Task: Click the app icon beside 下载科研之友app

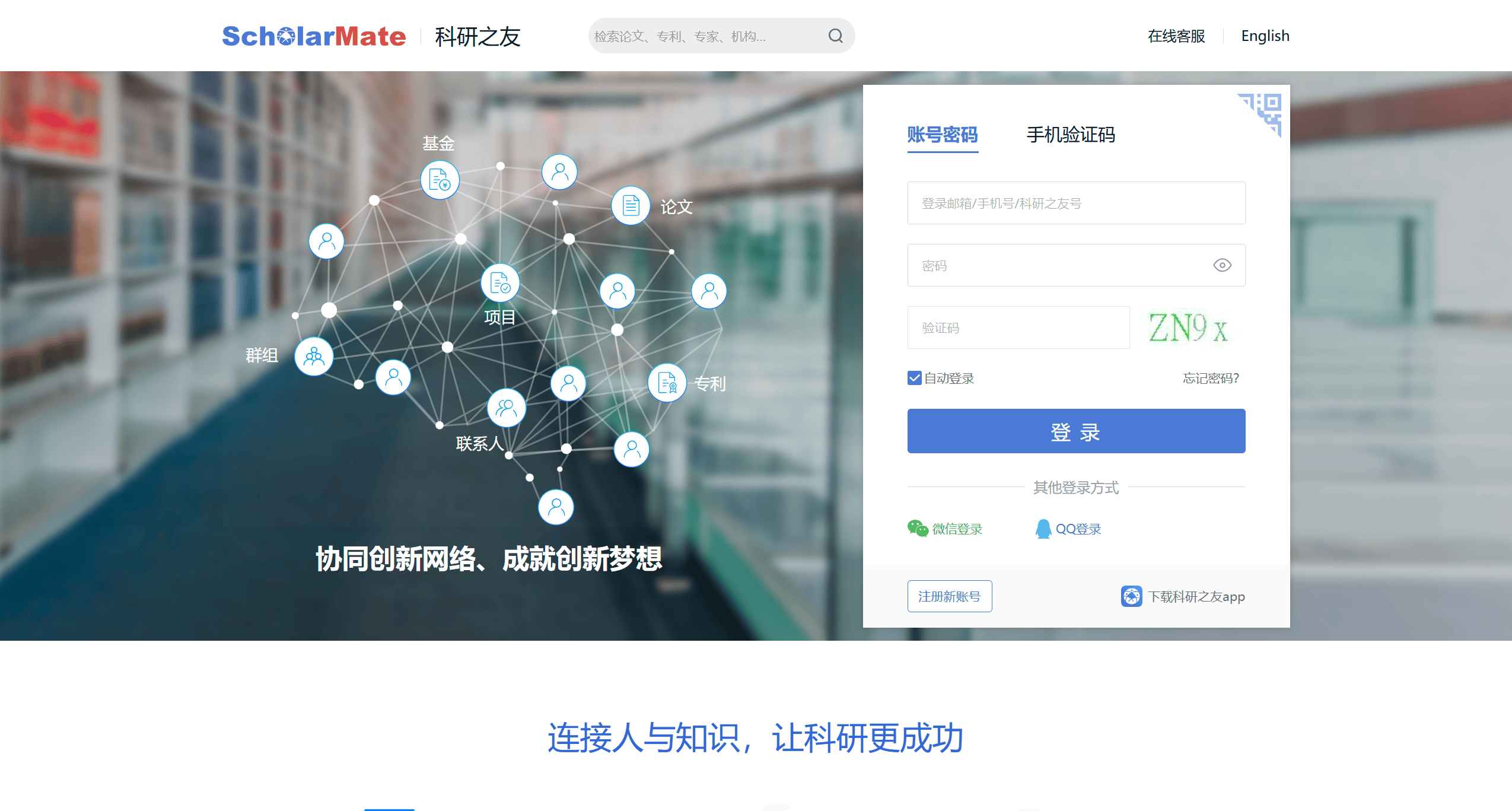Action: 1131,596
